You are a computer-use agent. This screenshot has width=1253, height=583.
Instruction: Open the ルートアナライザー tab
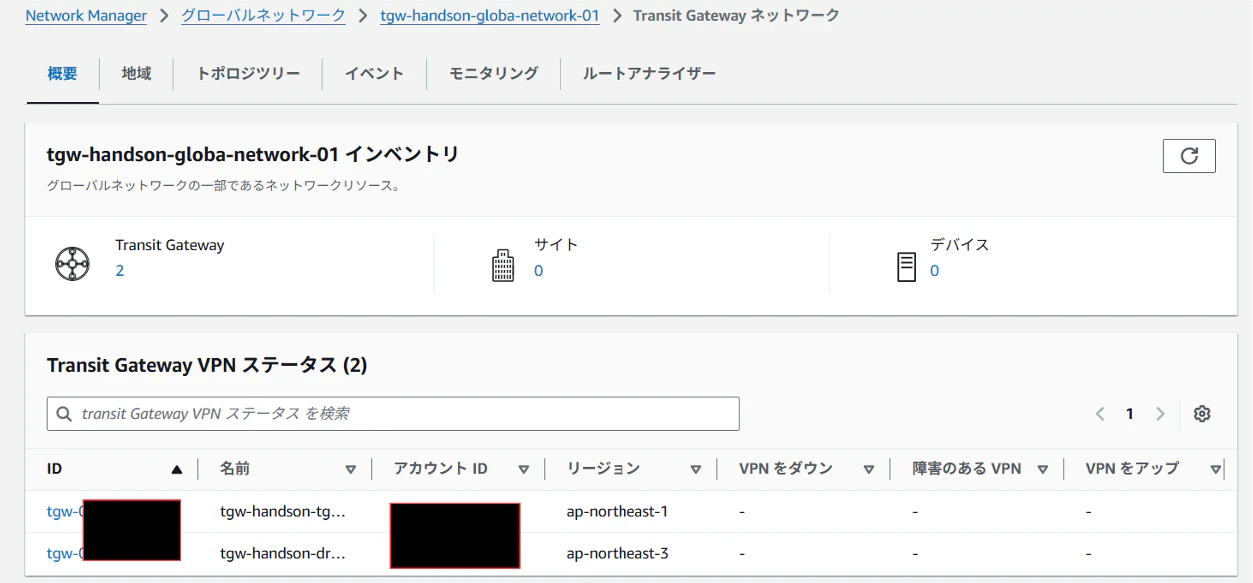pos(649,74)
